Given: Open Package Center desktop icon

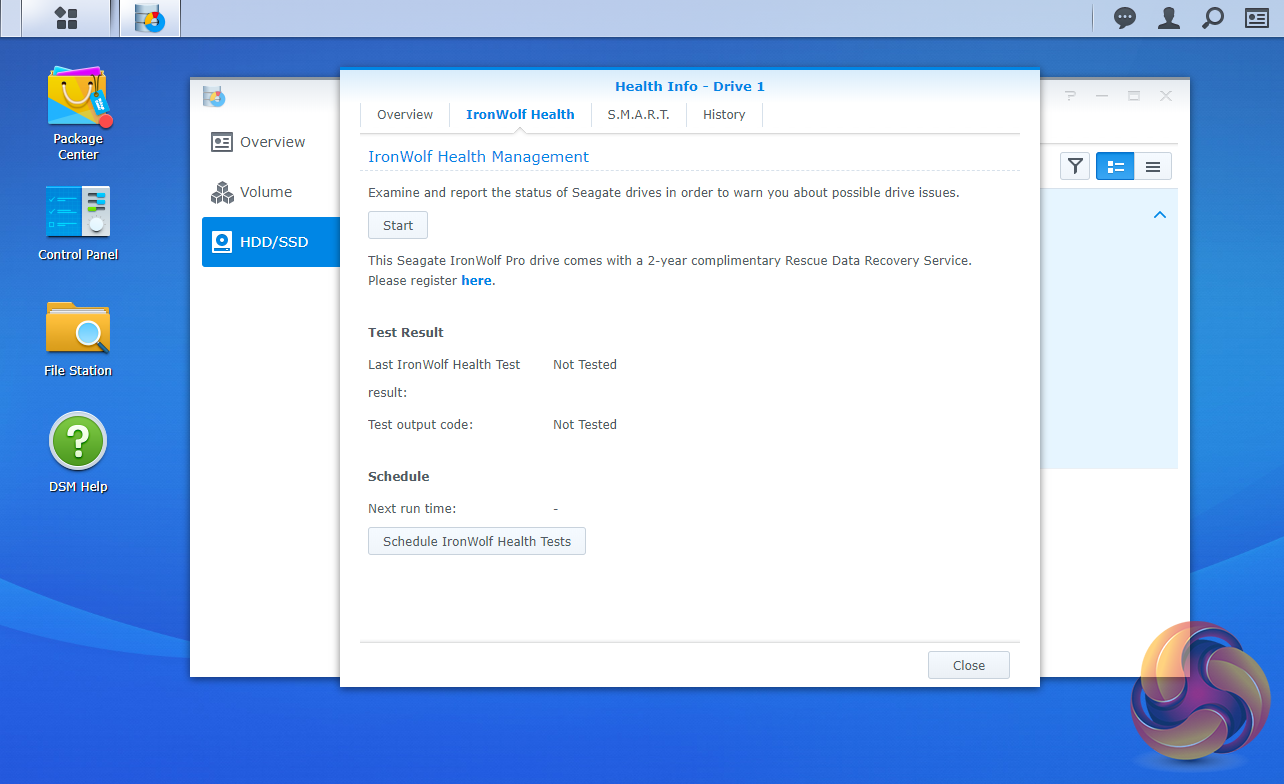Looking at the screenshot, I should click(x=78, y=113).
